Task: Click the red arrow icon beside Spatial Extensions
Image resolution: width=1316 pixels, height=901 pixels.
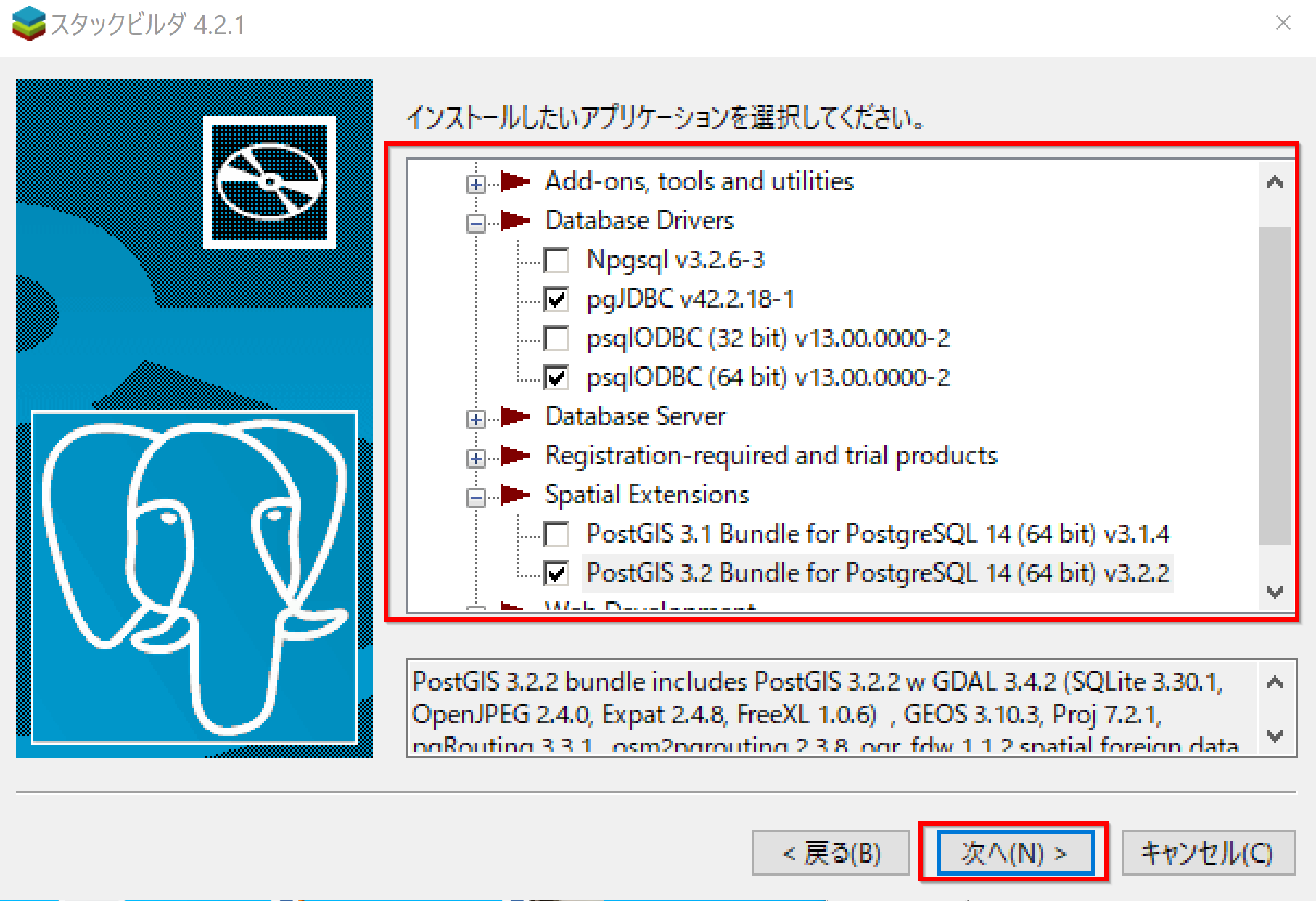Action: tap(516, 494)
